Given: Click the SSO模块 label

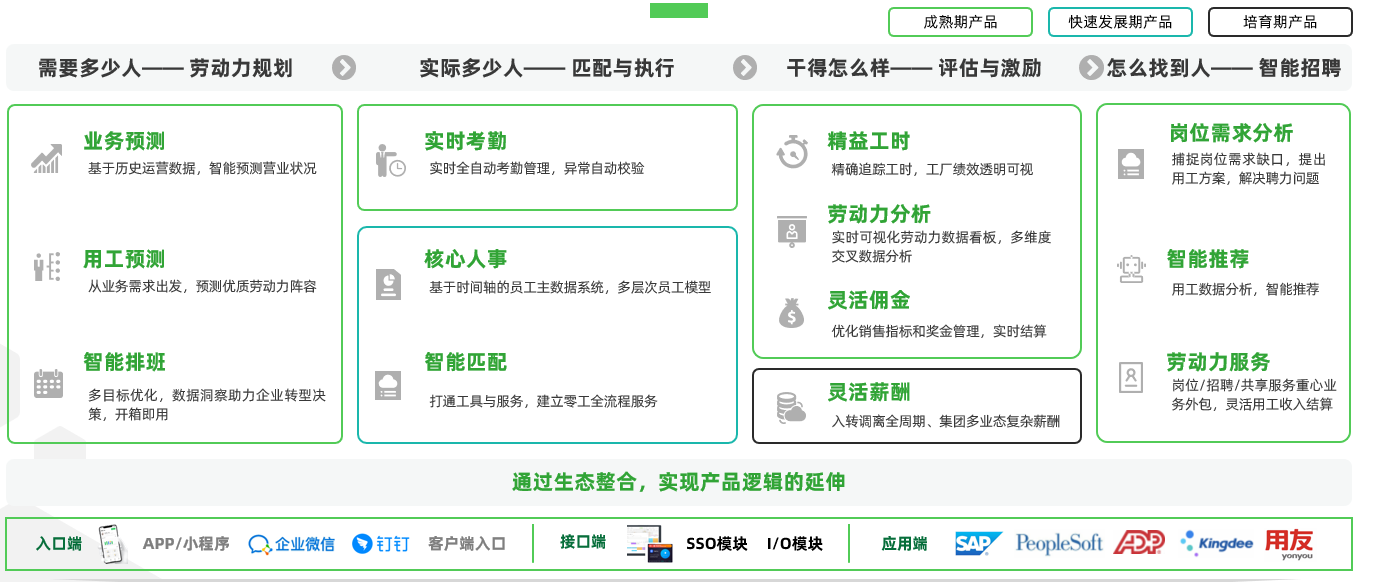Looking at the screenshot, I should pos(717,544).
